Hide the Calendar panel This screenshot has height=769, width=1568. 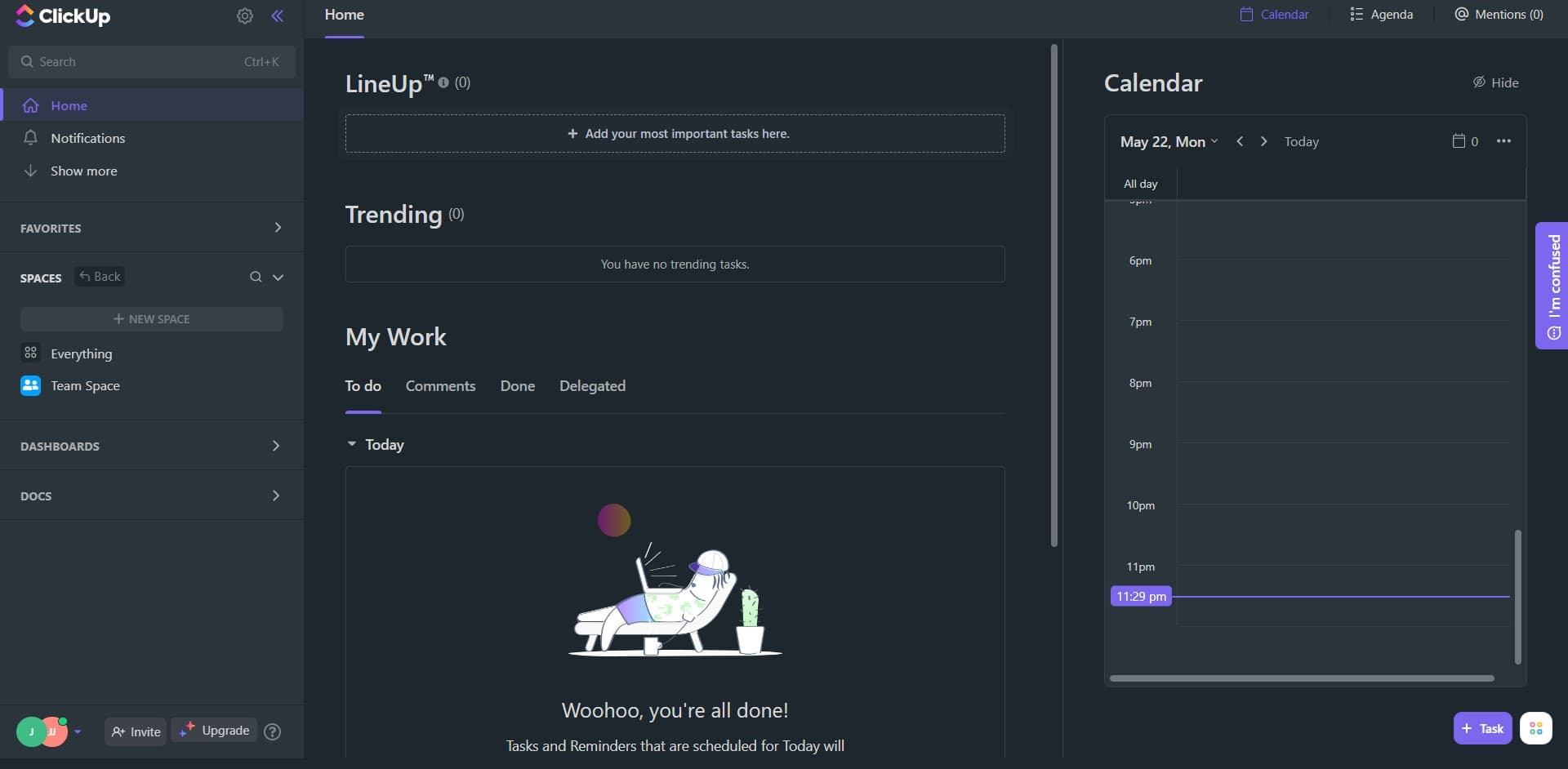(x=1495, y=82)
